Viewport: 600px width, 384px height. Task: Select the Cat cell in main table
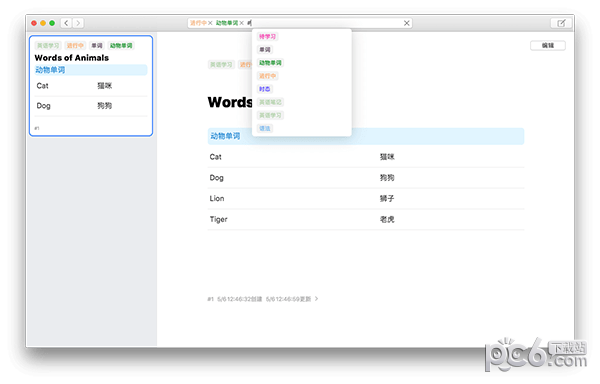pyautogui.click(x=215, y=157)
